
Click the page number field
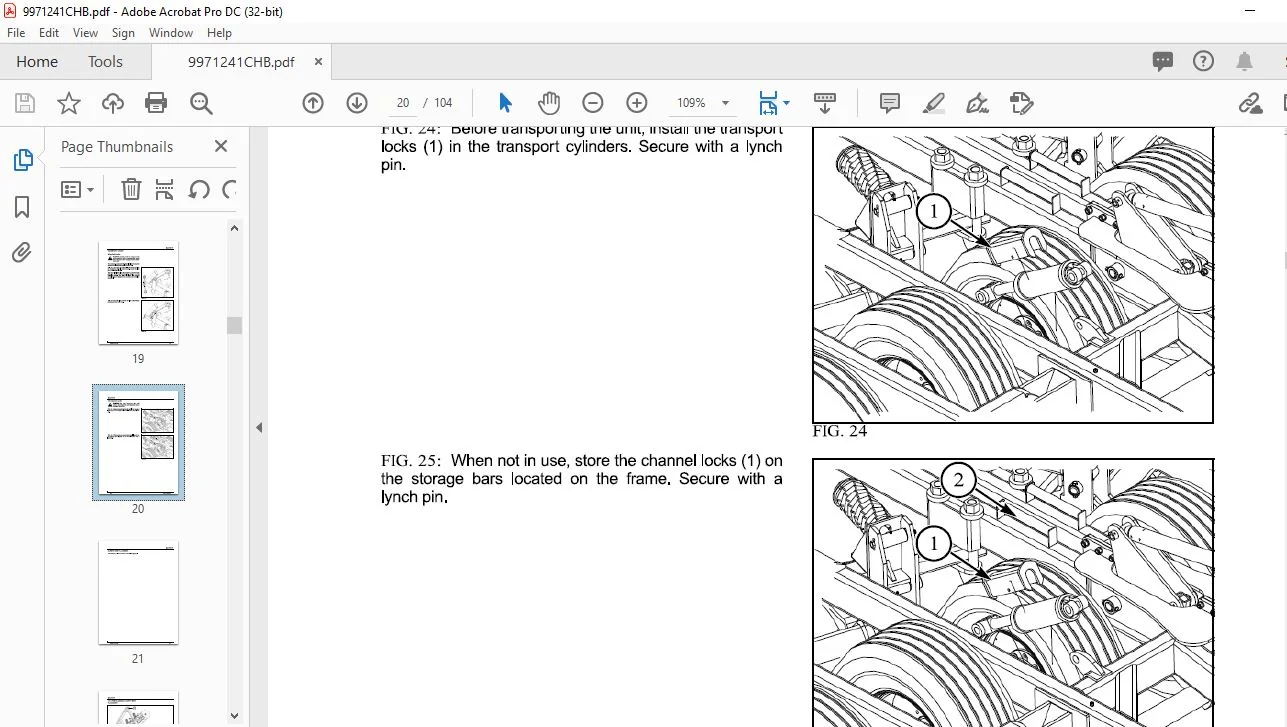[x=404, y=103]
